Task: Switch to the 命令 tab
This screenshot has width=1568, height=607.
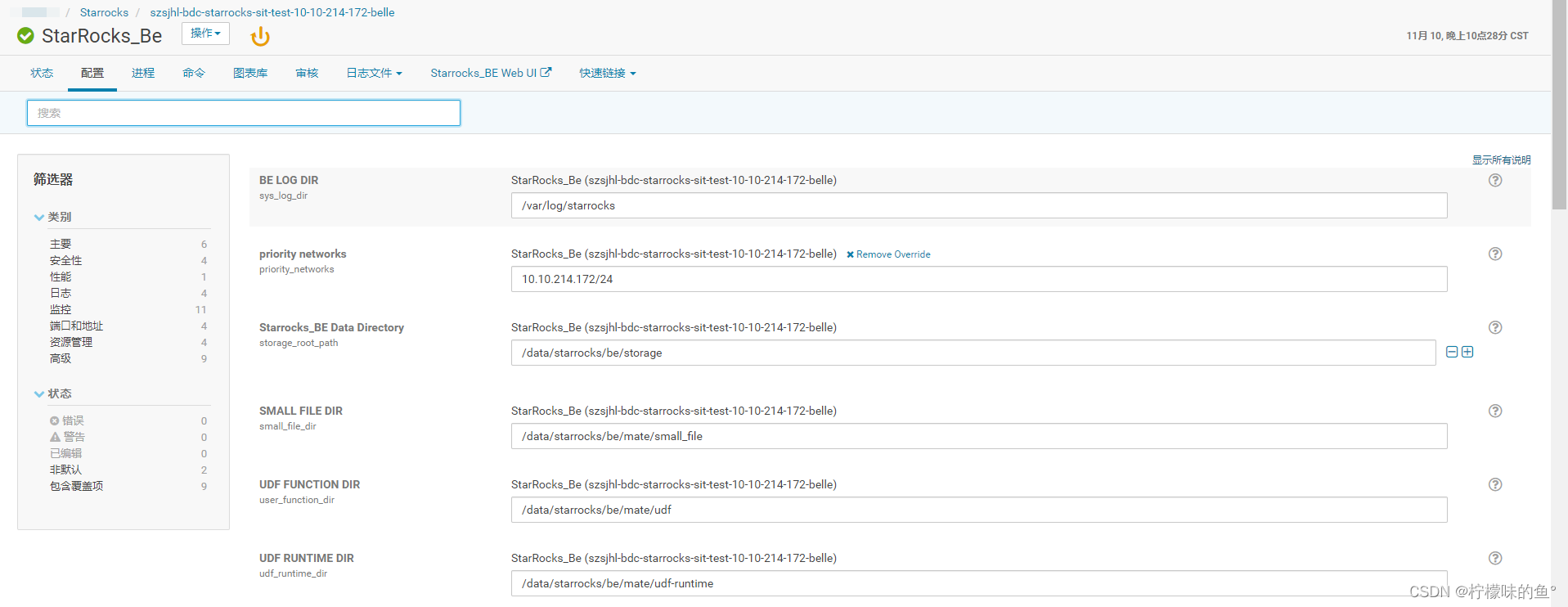Action: click(194, 73)
